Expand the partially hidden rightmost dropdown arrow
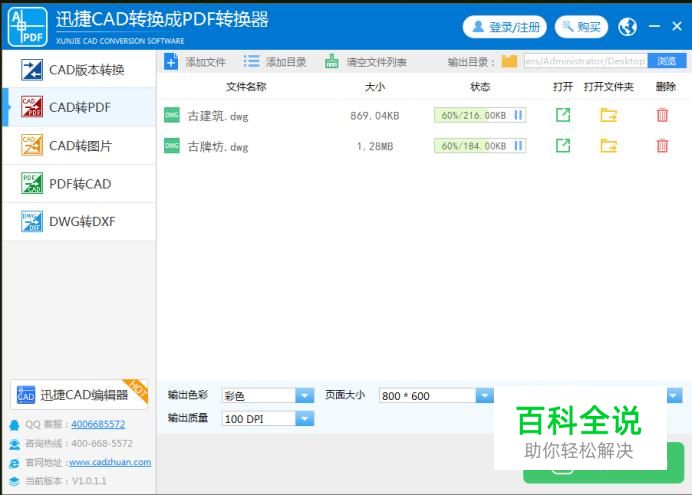Viewport: 692px width, 495px height. pos(674,395)
